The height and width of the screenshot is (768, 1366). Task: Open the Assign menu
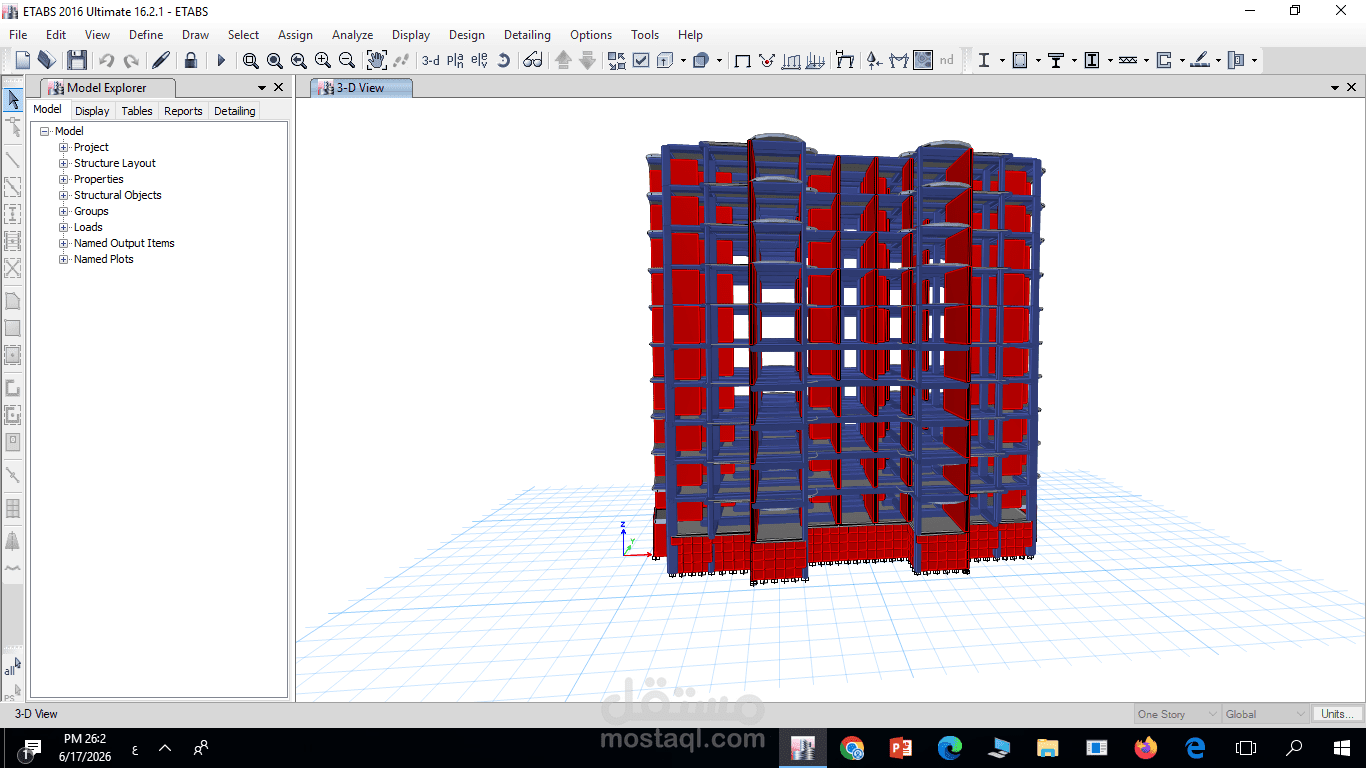(x=295, y=35)
